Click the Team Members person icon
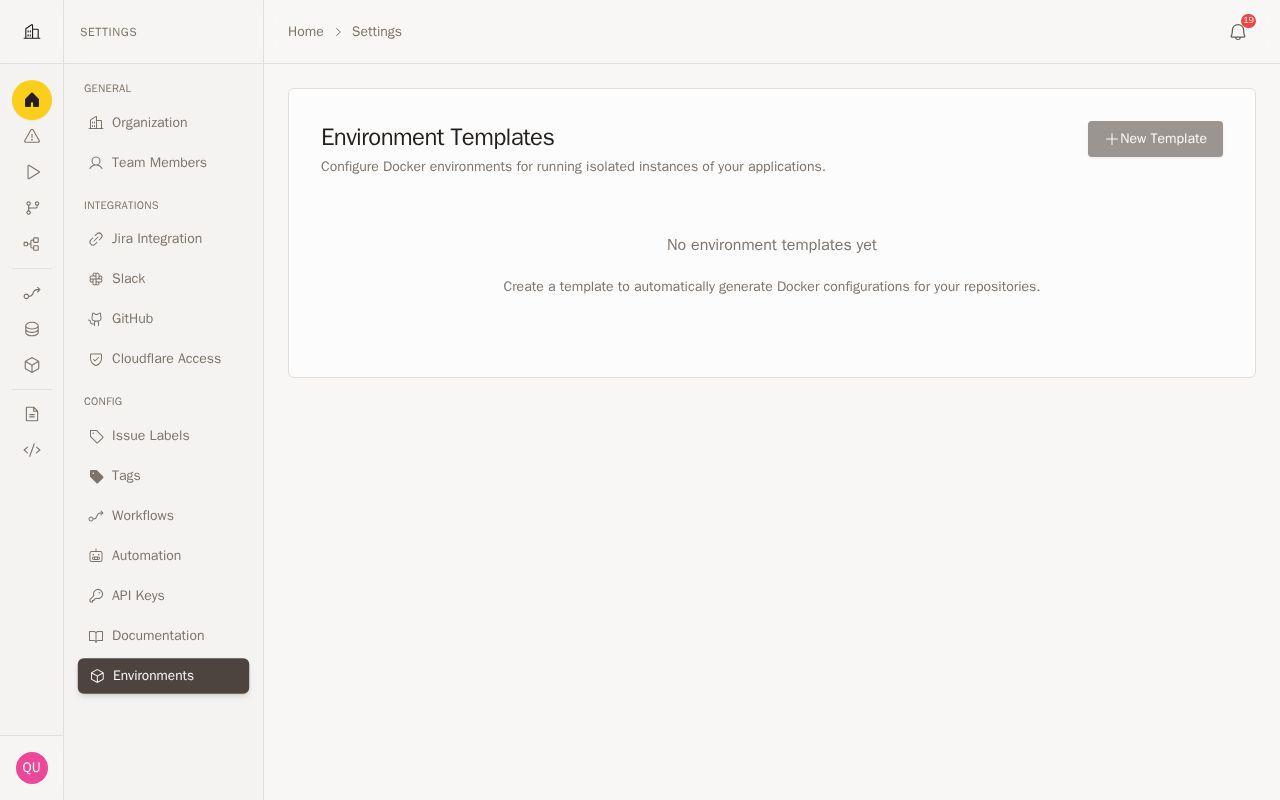Image resolution: width=1280 pixels, height=800 pixels. click(96, 163)
